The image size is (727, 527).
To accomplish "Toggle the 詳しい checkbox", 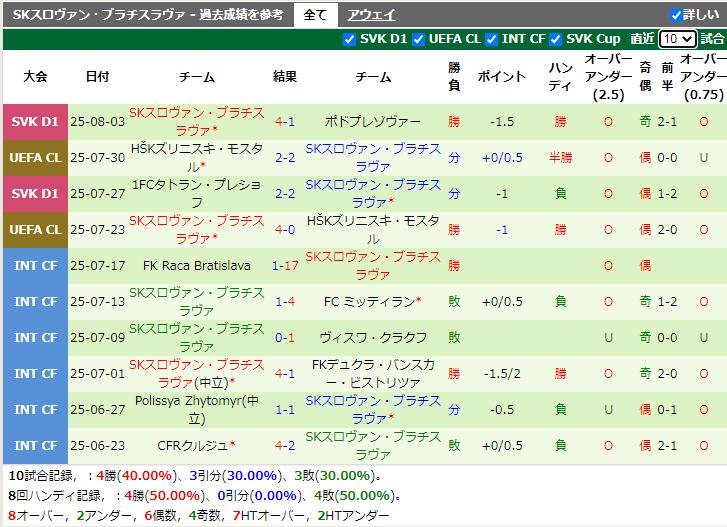I will [676, 15].
